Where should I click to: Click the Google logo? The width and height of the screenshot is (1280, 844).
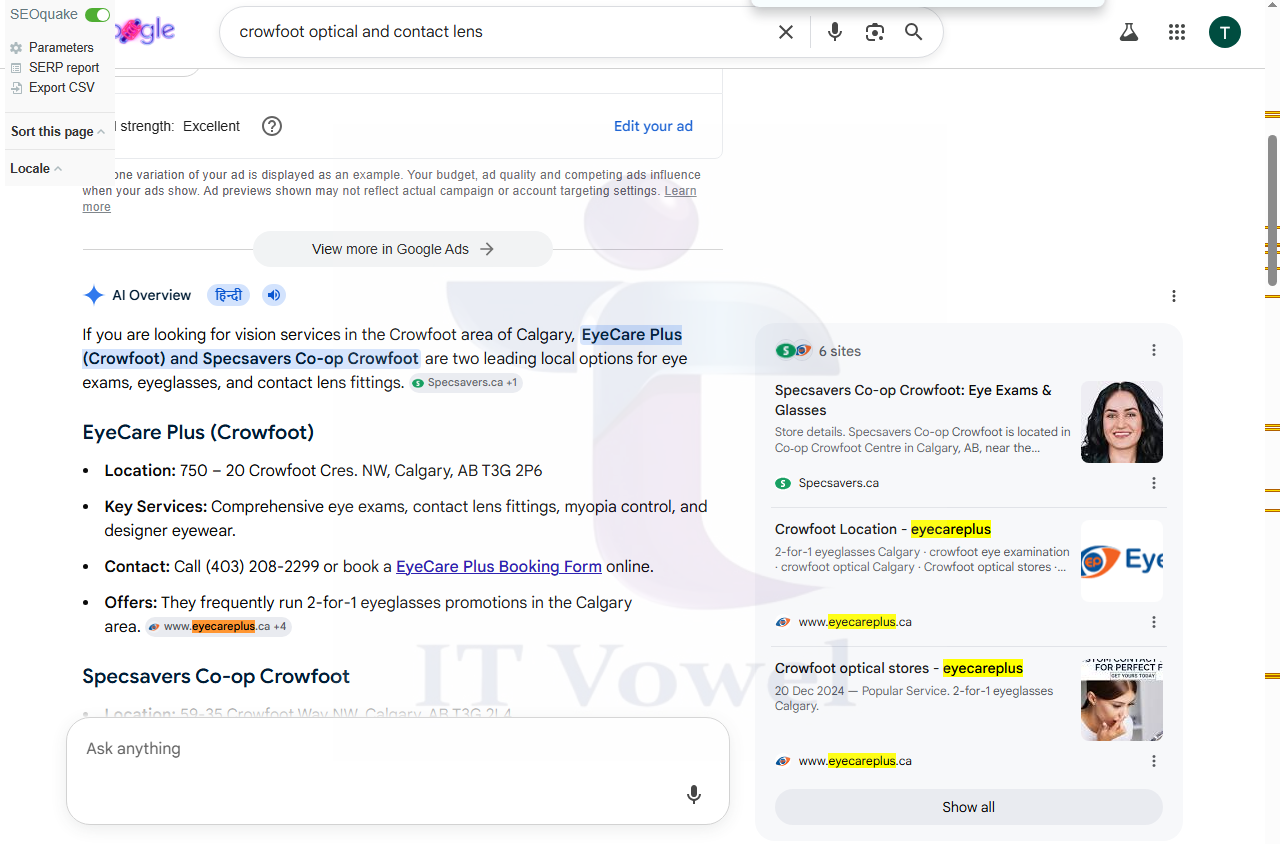click(145, 31)
